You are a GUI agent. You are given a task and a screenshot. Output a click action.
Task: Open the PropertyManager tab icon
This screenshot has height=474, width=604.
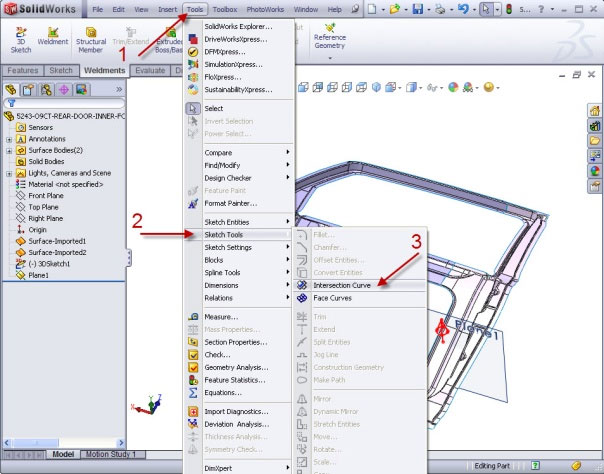pos(28,90)
